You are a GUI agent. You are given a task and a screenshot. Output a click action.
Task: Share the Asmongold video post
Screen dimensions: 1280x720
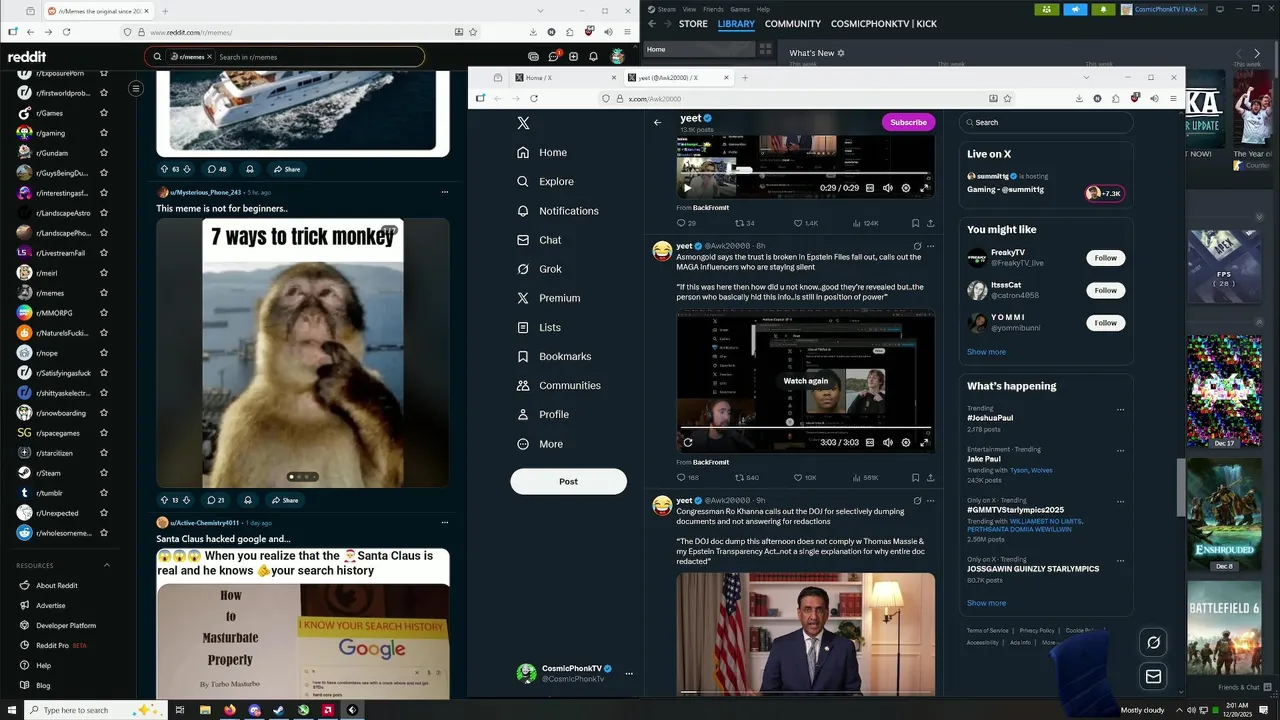[930, 478]
